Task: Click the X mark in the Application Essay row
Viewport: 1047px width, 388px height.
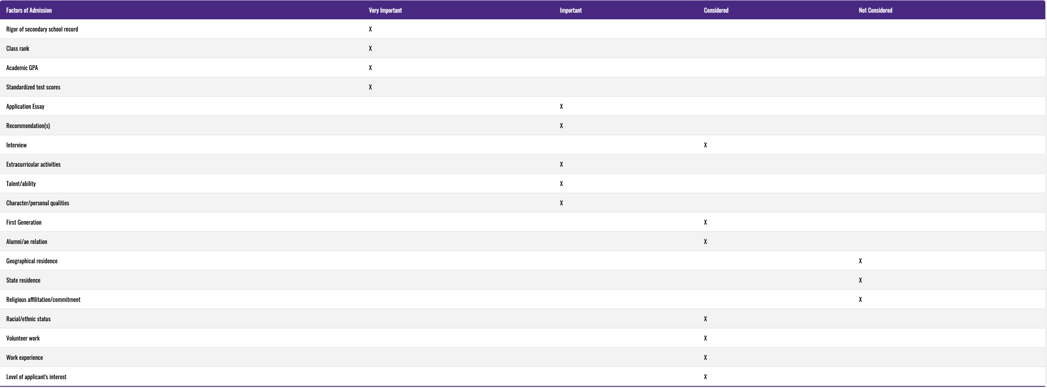Action: click(x=562, y=107)
